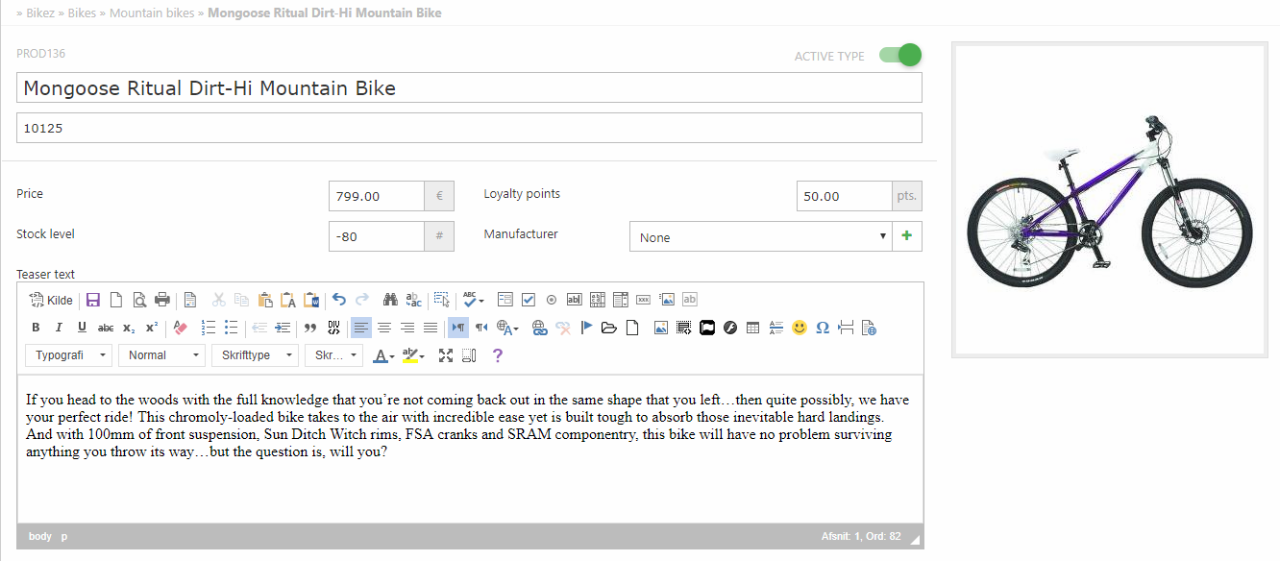The image size is (1280, 561).
Task: Insert a smiley with the emoji icon
Action: click(x=799, y=327)
